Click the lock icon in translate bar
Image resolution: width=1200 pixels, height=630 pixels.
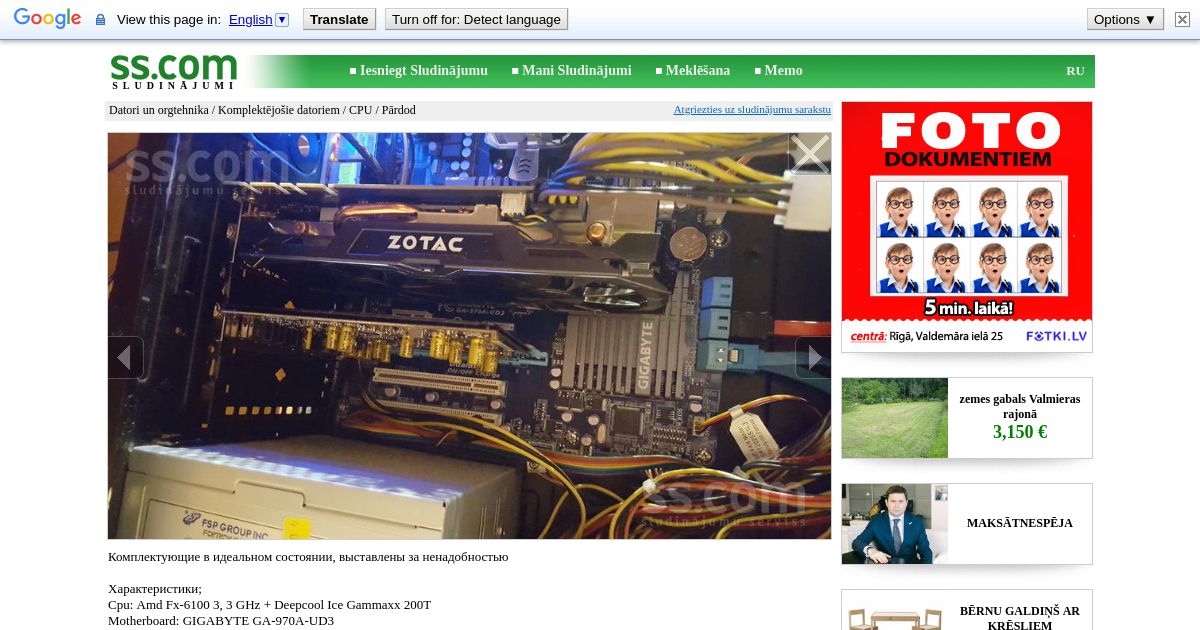pyautogui.click(x=100, y=20)
